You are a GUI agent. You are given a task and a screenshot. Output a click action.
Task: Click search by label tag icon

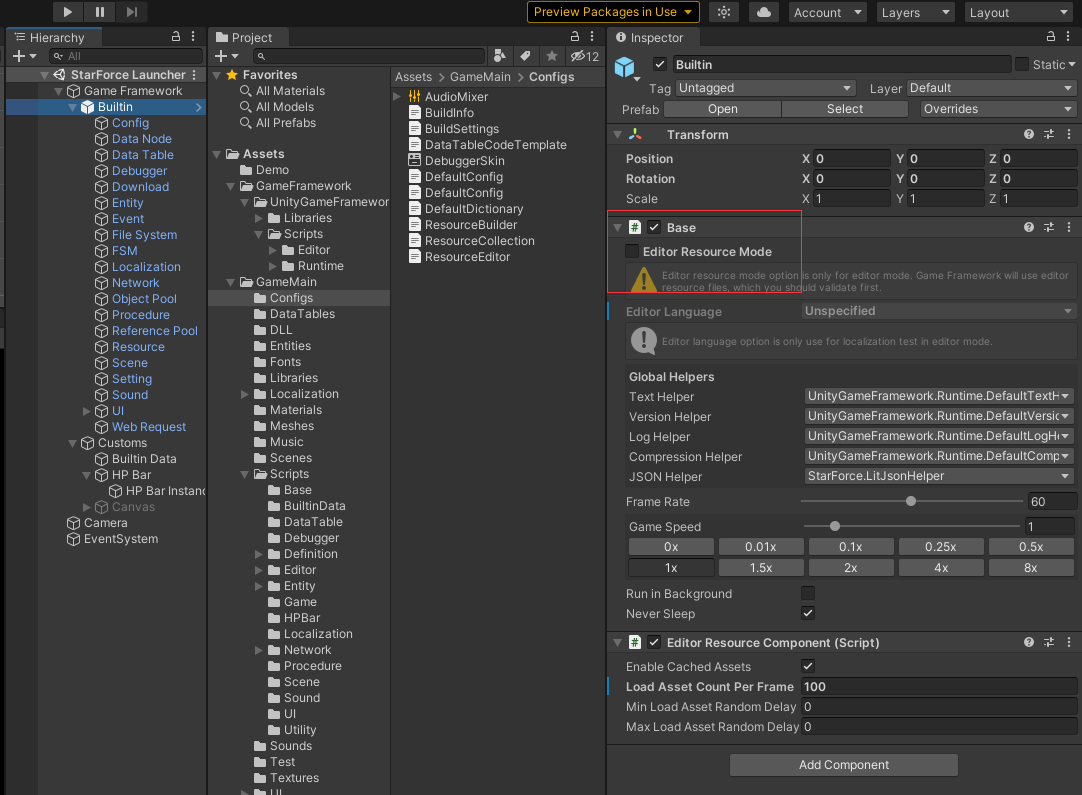click(525, 56)
